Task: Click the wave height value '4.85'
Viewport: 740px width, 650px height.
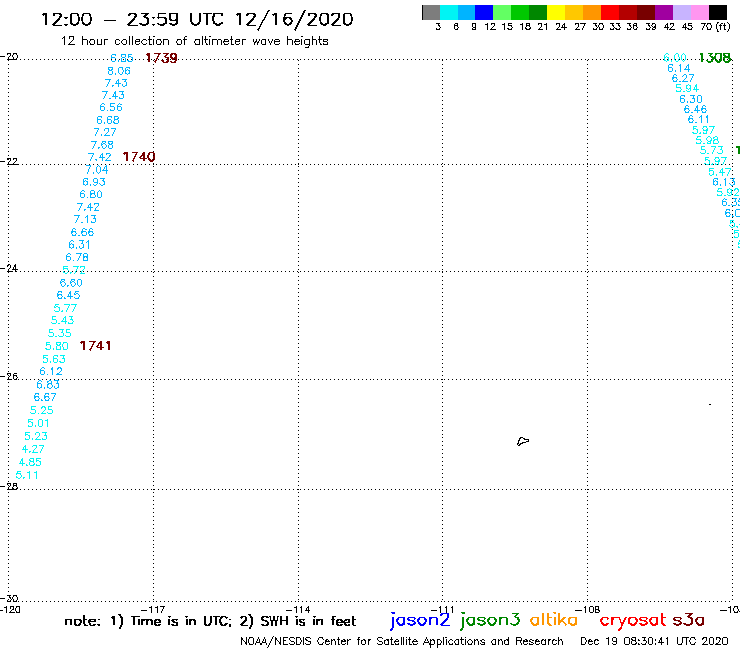Action: (30, 463)
